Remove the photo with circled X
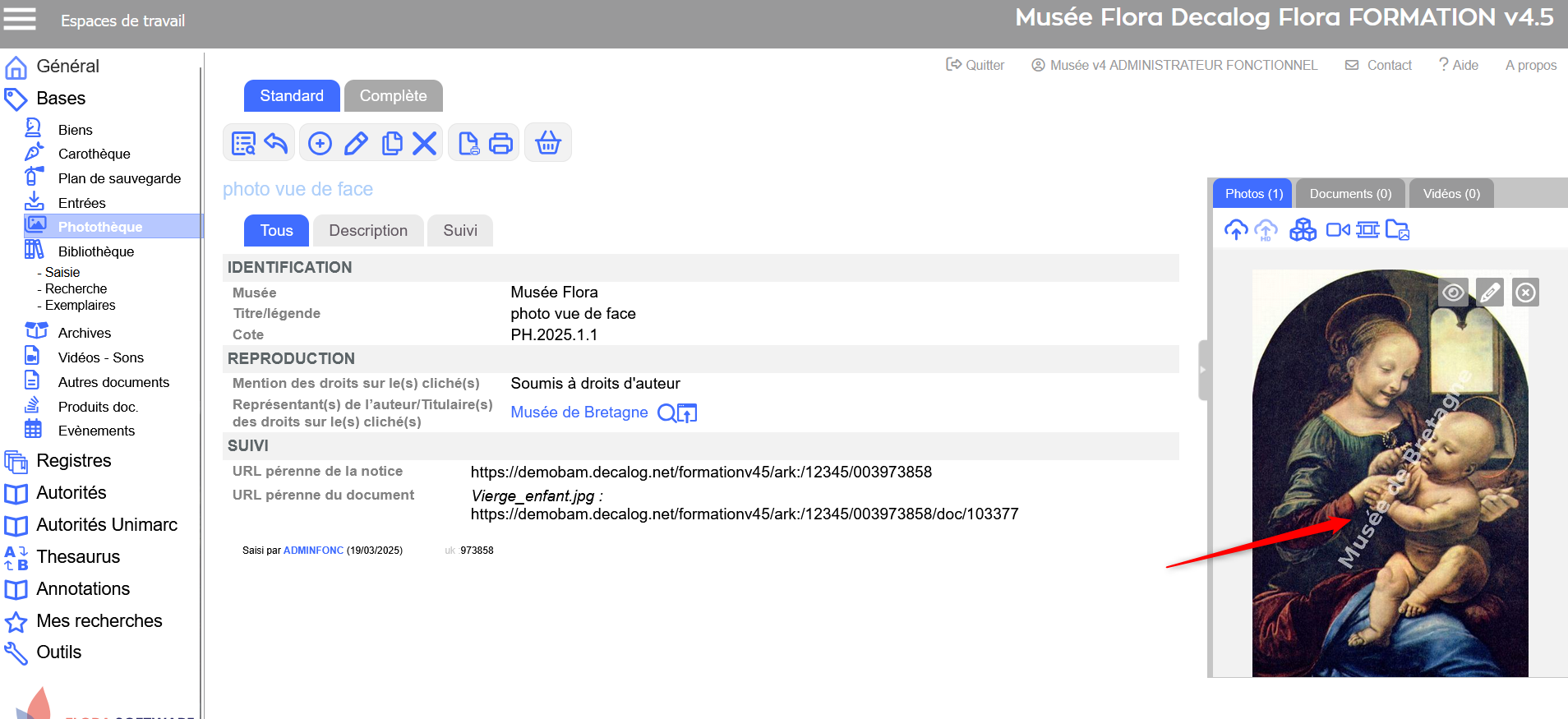This screenshot has width=1568, height=719. (x=1525, y=293)
